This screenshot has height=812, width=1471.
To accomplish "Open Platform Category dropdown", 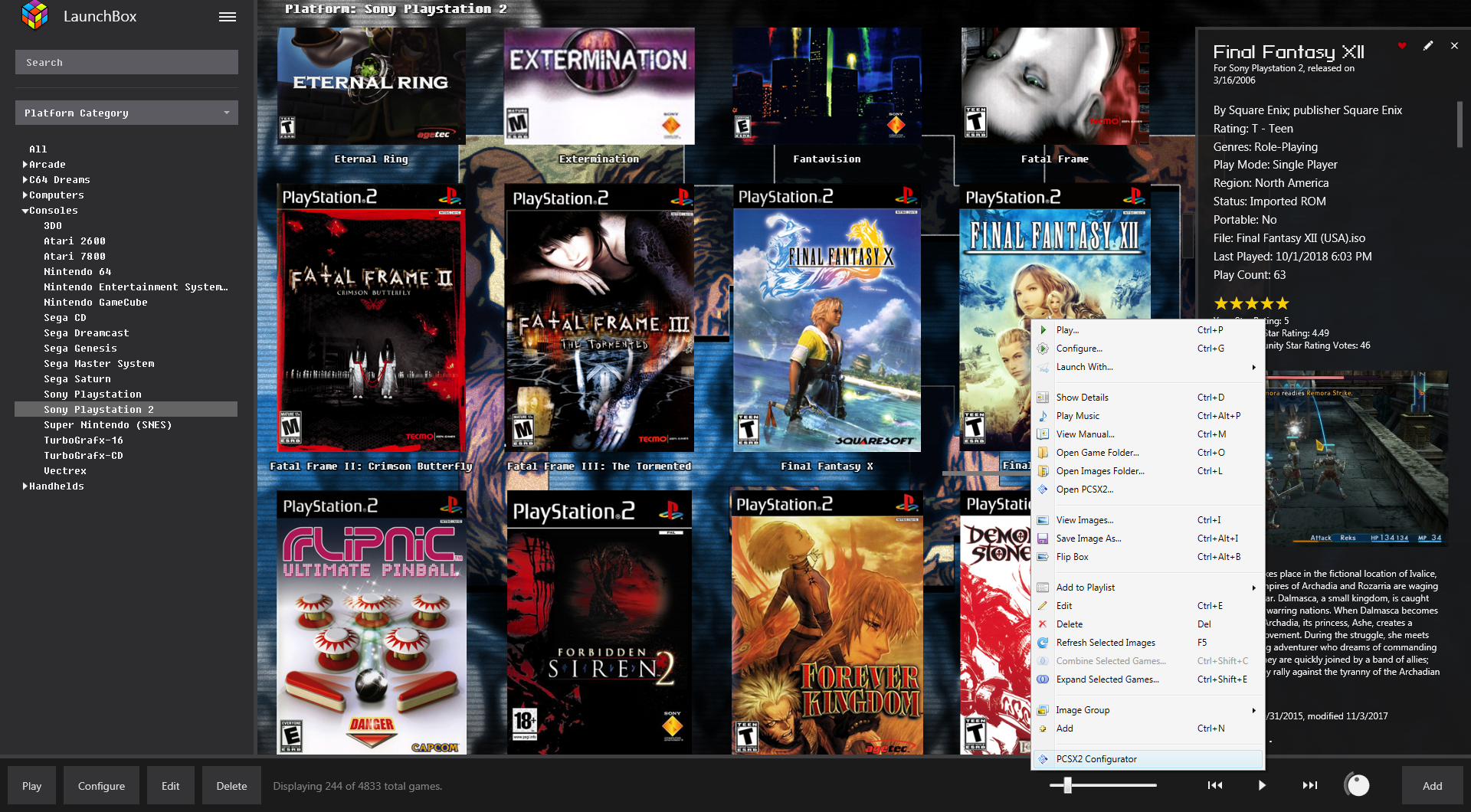I will [126, 113].
